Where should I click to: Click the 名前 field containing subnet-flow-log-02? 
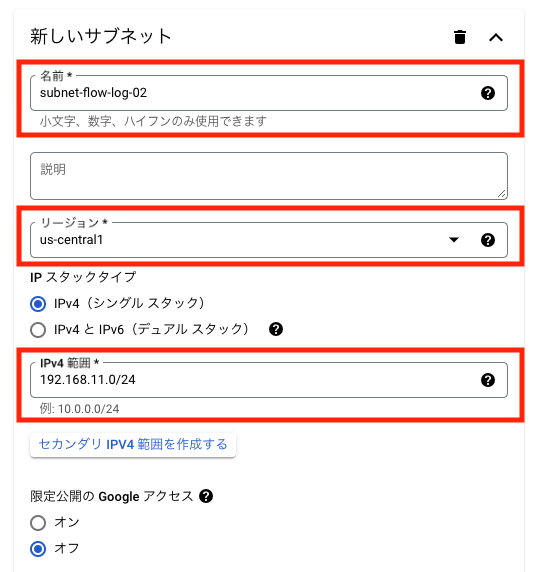click(x=269, y=93)
